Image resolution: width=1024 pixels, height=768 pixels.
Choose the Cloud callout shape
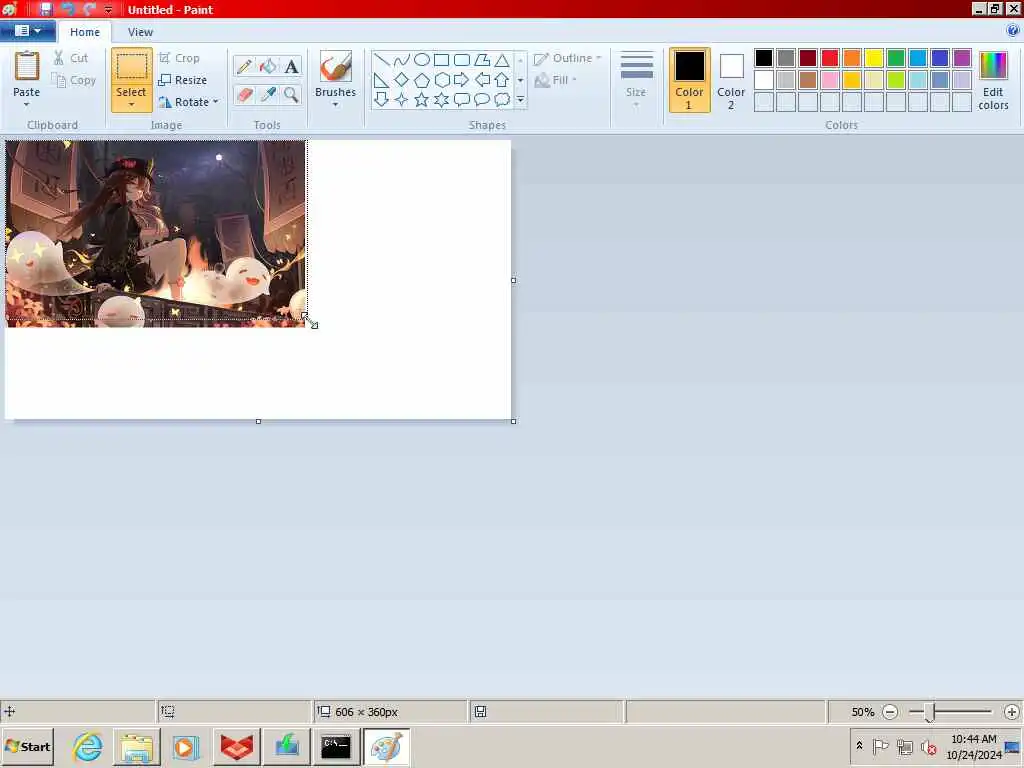point(502,100)
